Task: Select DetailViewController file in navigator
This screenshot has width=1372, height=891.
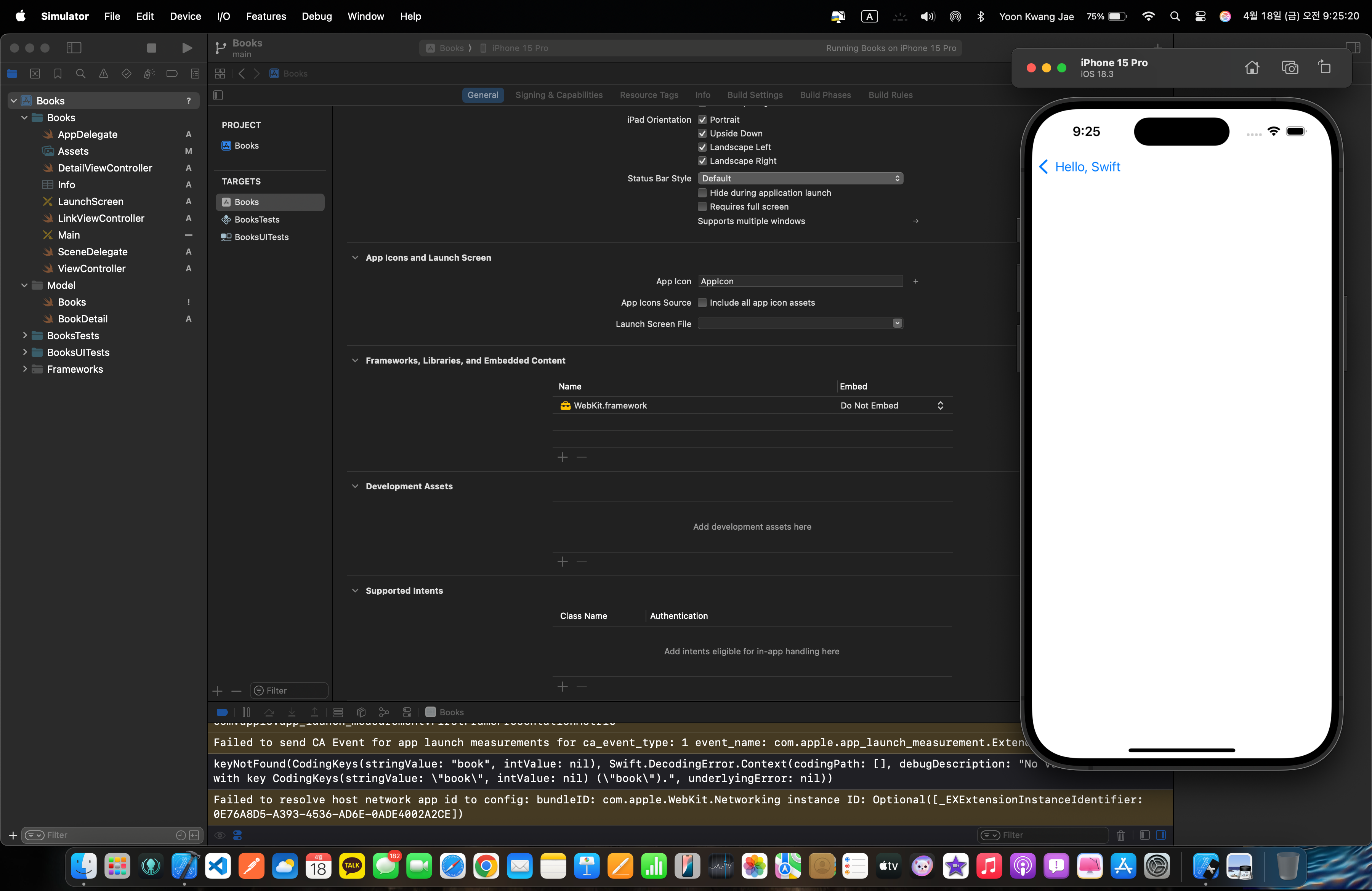Action: tap(104, 168)
